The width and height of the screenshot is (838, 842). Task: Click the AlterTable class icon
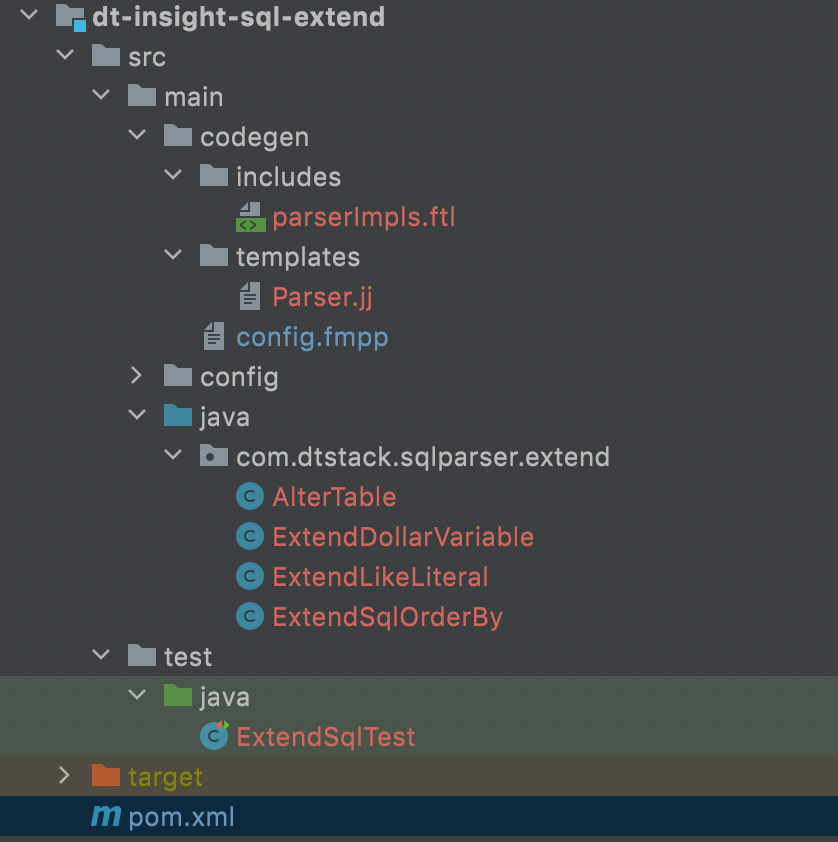pos(250,496)
